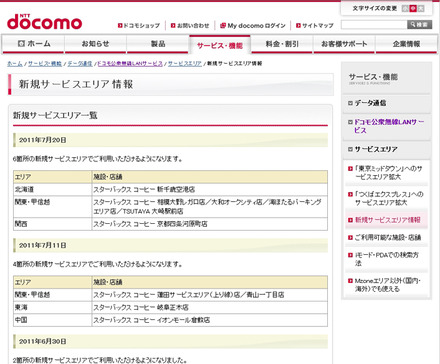Select medium font size button 中
The height and width of the screenshot is (364, 440).
pyautogui.click(x=413, y=8)
